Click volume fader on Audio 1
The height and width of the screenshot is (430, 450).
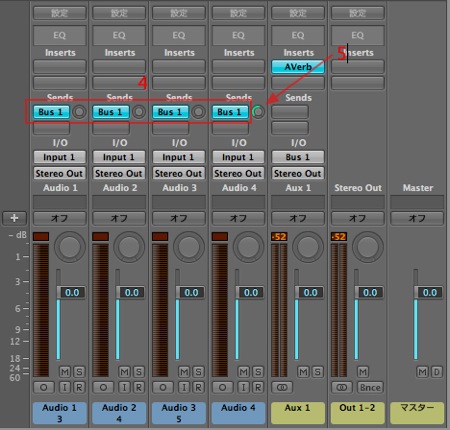coord(71,292)
